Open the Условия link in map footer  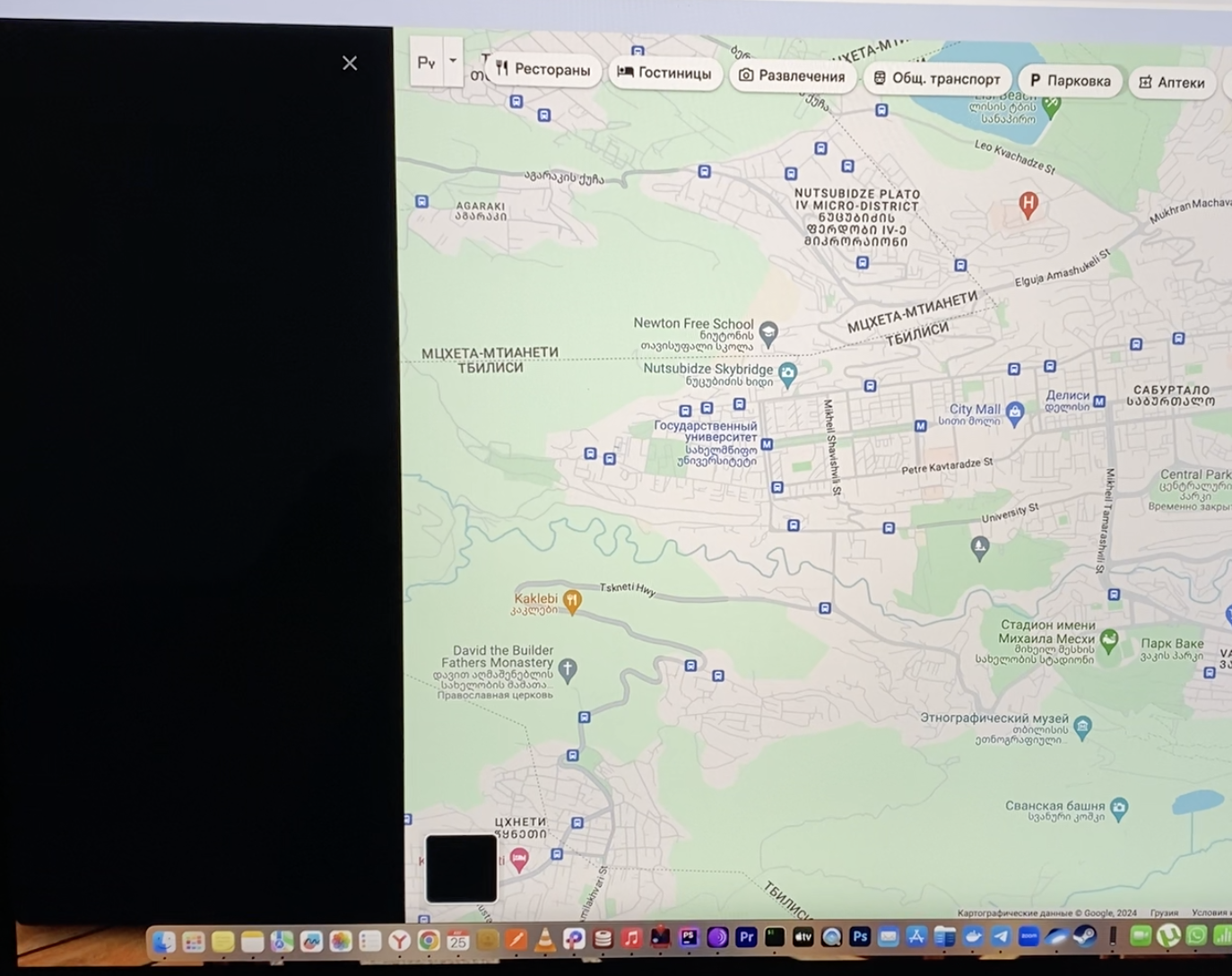(x=1211, y=912)
